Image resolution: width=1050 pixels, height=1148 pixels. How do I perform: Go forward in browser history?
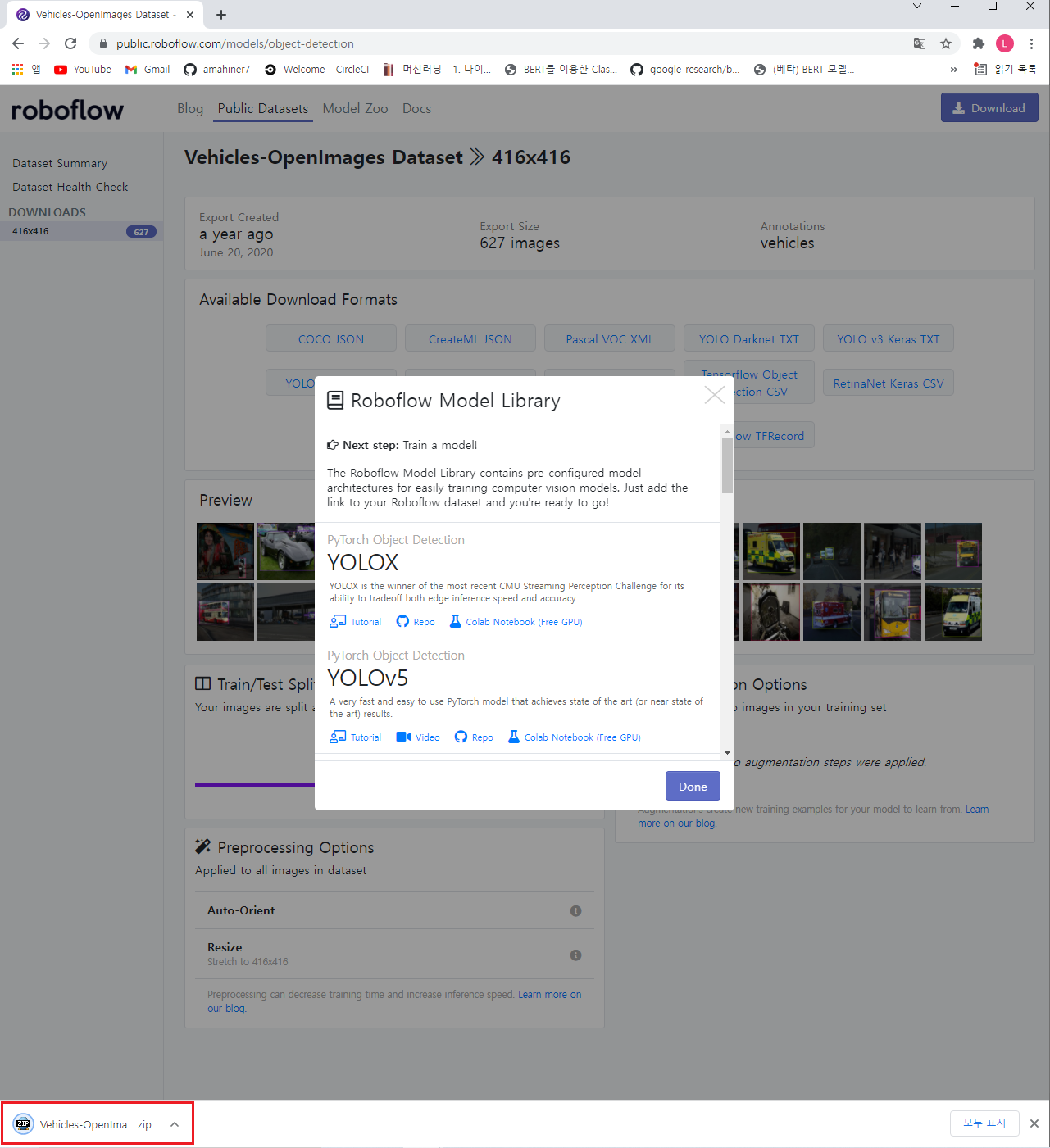point(44,43)
